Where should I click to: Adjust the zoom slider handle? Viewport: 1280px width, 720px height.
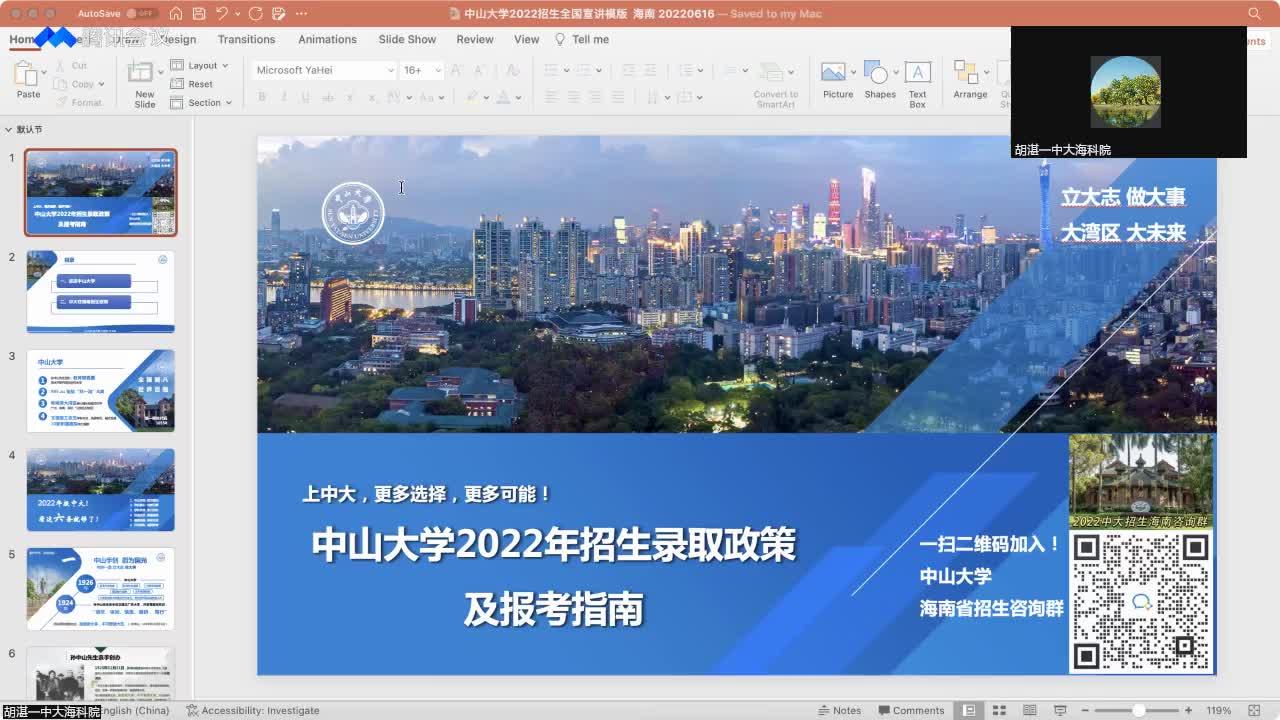1138,711
